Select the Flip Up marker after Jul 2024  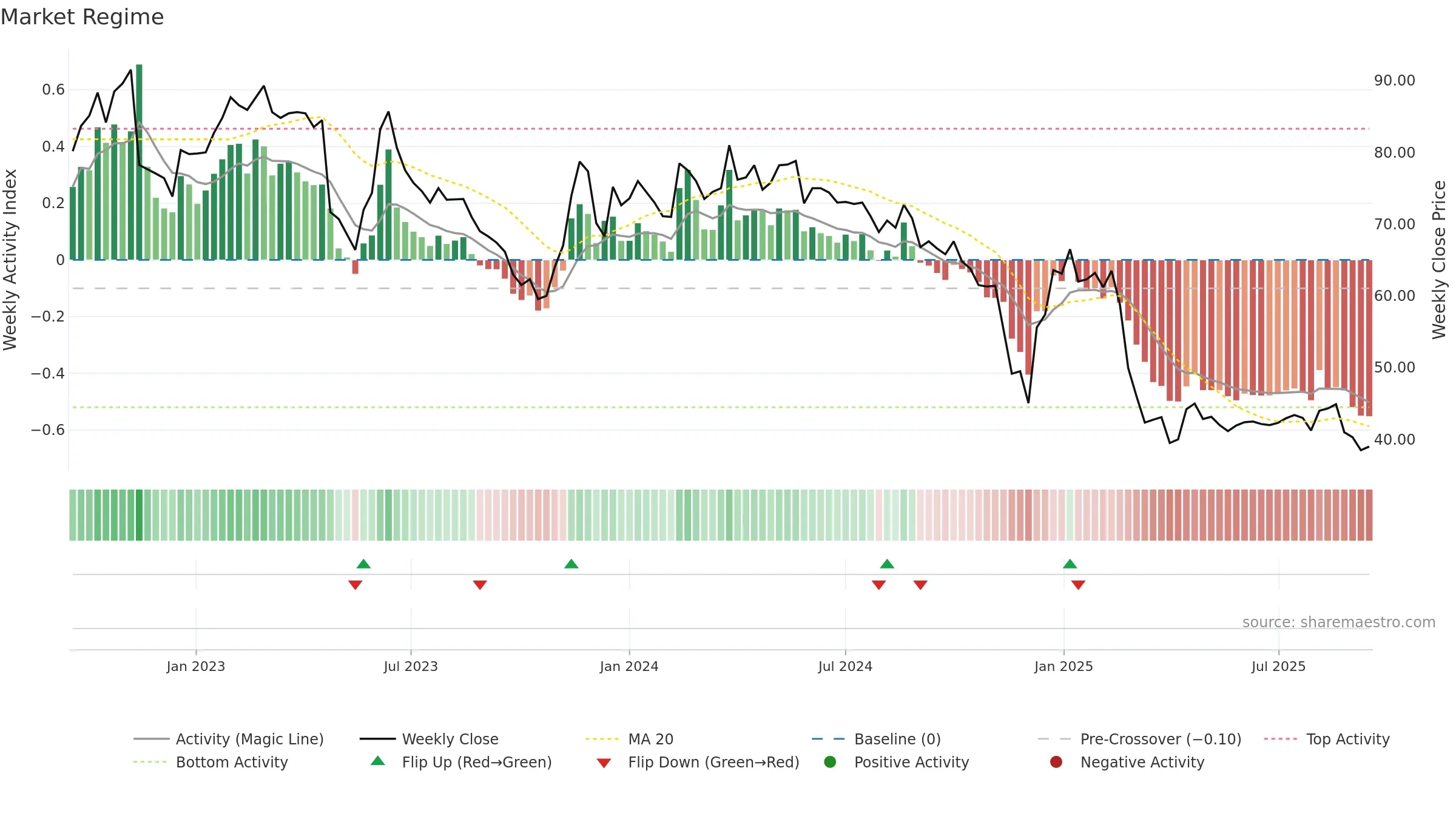click(x=887, y=564)
